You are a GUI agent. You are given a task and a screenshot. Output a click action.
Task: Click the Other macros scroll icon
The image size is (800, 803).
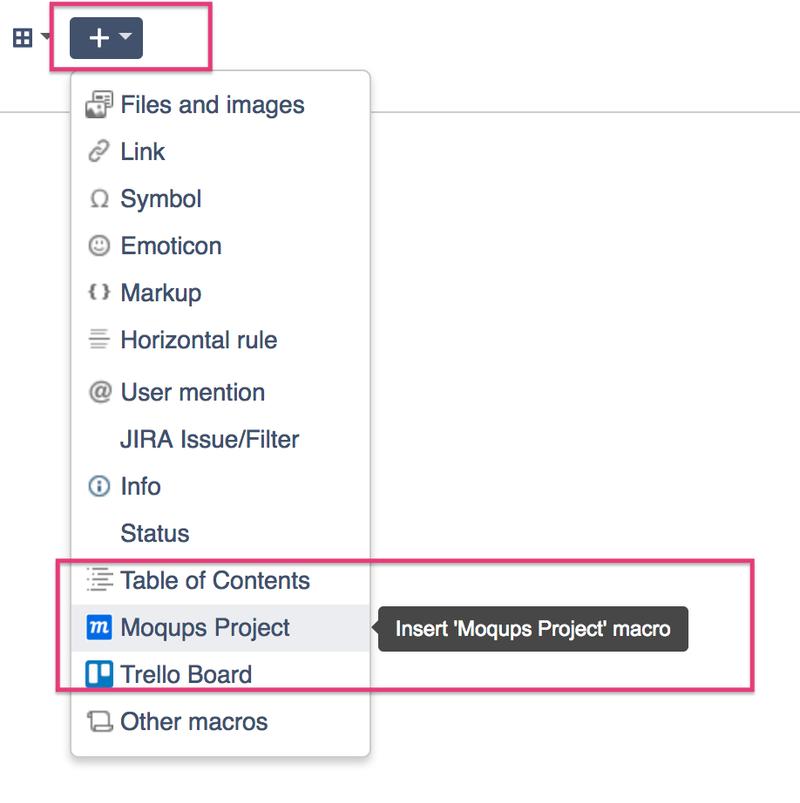click(99, 722)
